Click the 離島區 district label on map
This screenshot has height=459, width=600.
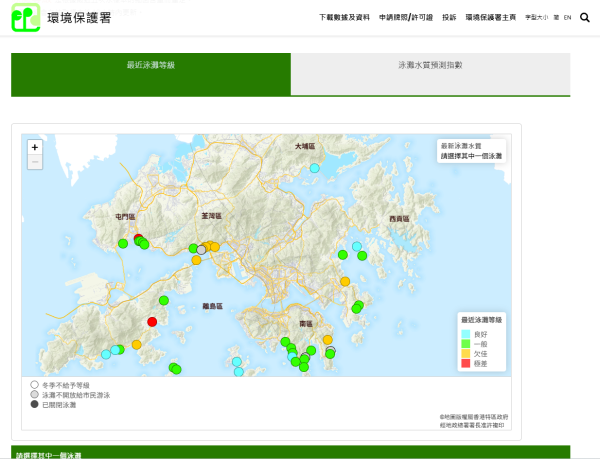click(x=212, y=306)
